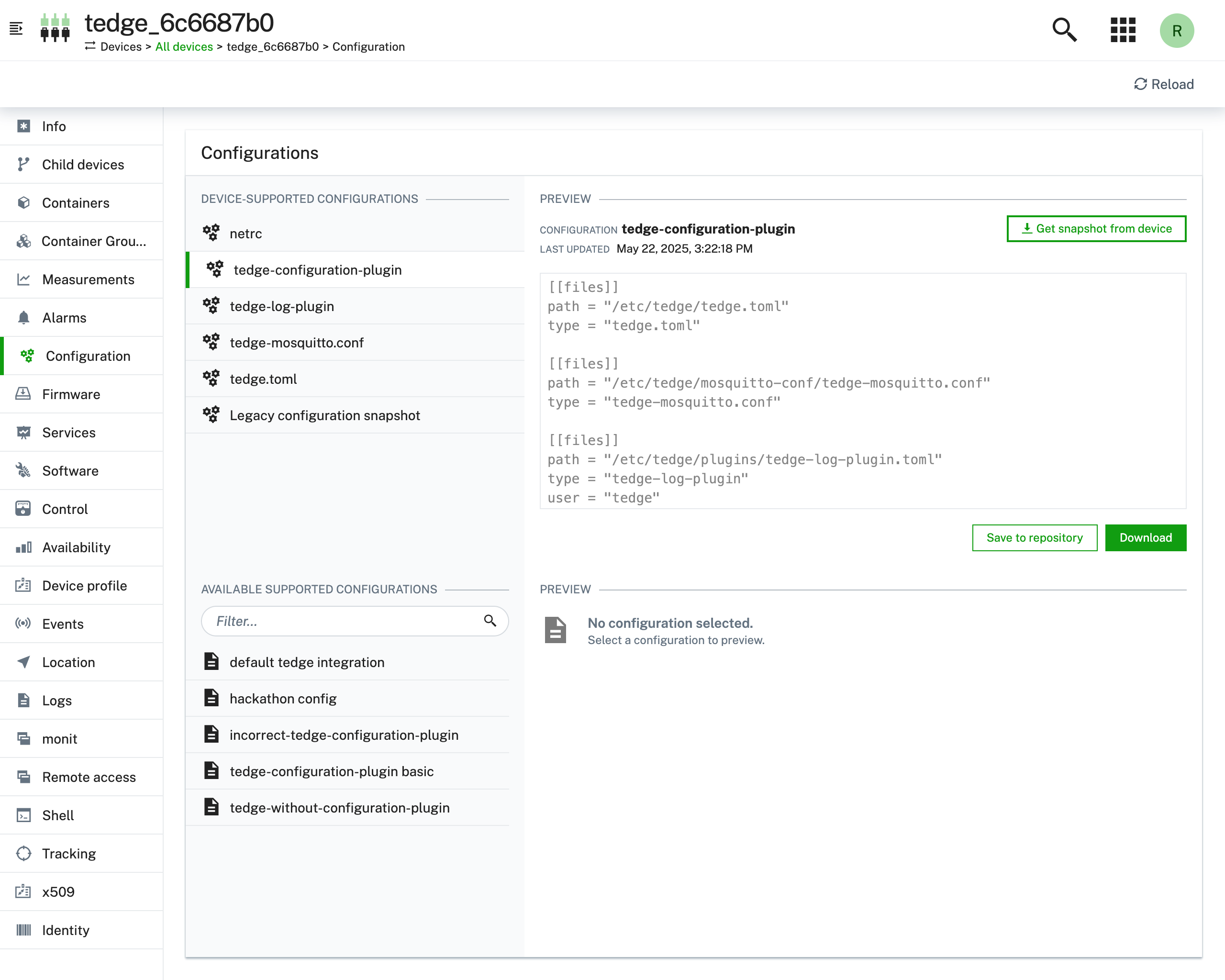The height and width of the screenshot is (980, 1225).
Task: Focus the Filter... input field
Action: pyautogui.click(x=355, y=621)
